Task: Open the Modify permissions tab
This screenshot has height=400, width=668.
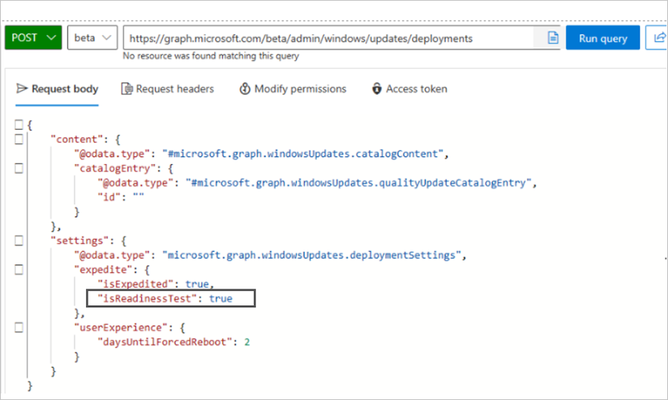Action: coord(293,89)
